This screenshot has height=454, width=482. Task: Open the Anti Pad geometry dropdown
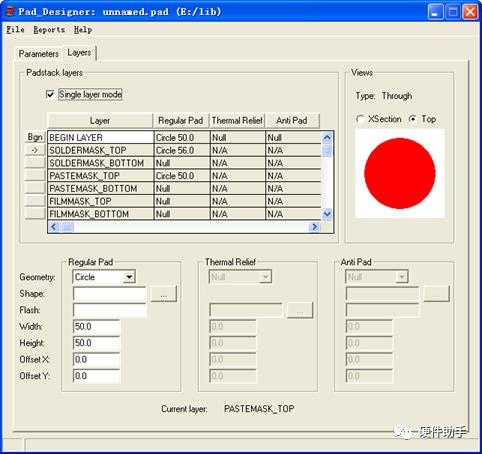tap(402, 277)
